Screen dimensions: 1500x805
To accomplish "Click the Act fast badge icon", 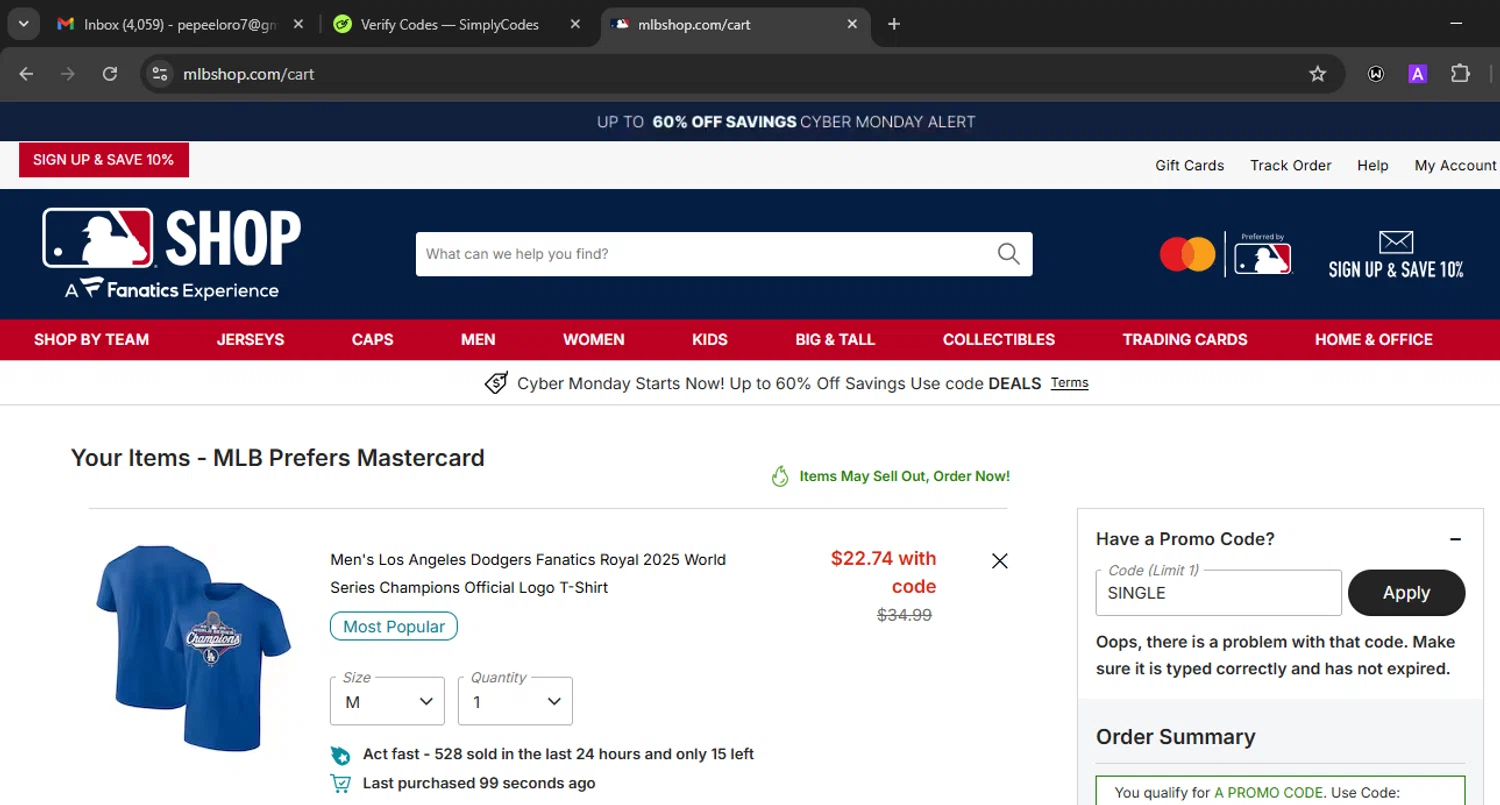I will pos(341,755).
